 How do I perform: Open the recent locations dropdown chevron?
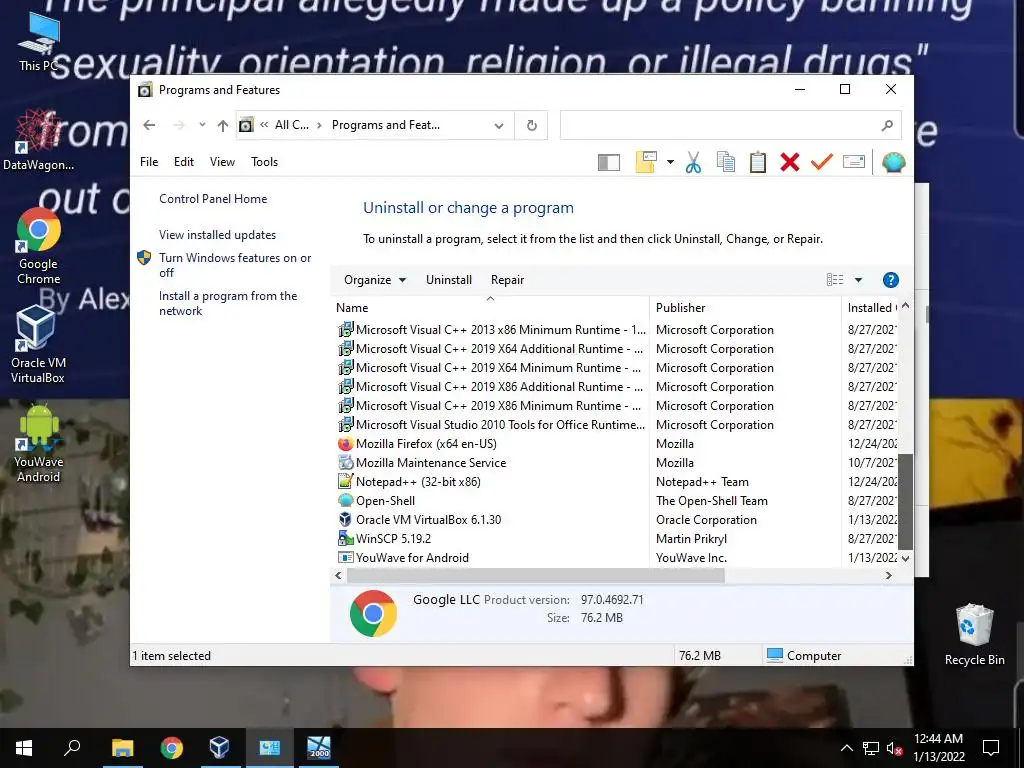point(202,125)
